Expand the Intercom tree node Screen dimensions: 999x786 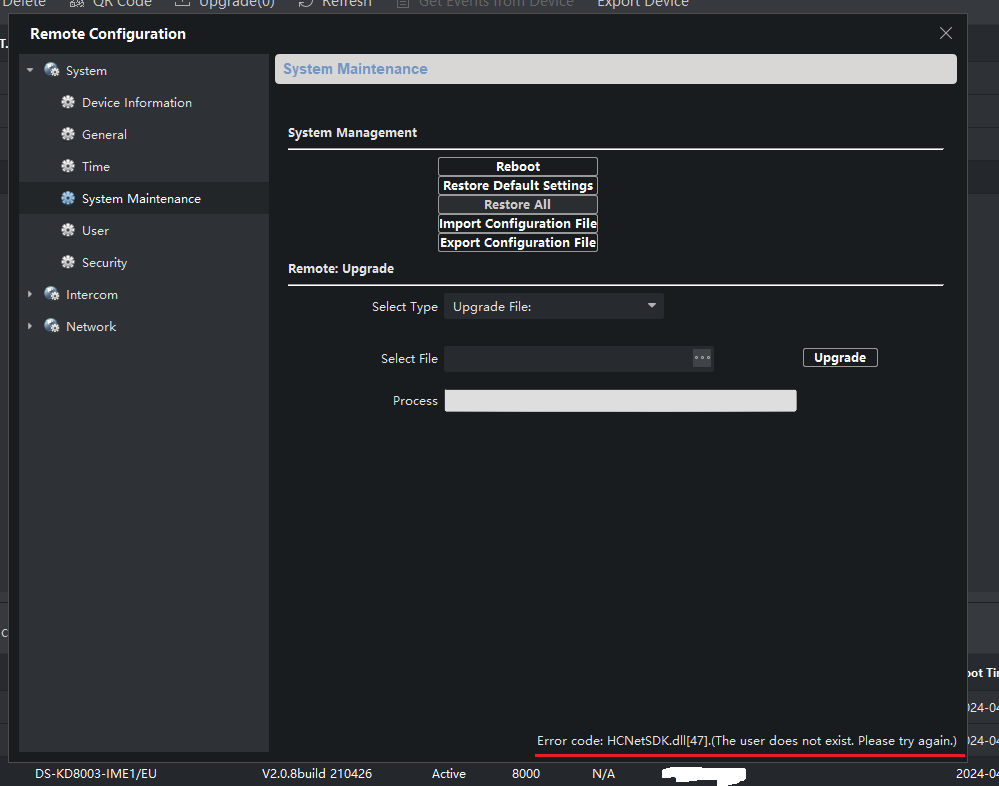coord(30,295)
